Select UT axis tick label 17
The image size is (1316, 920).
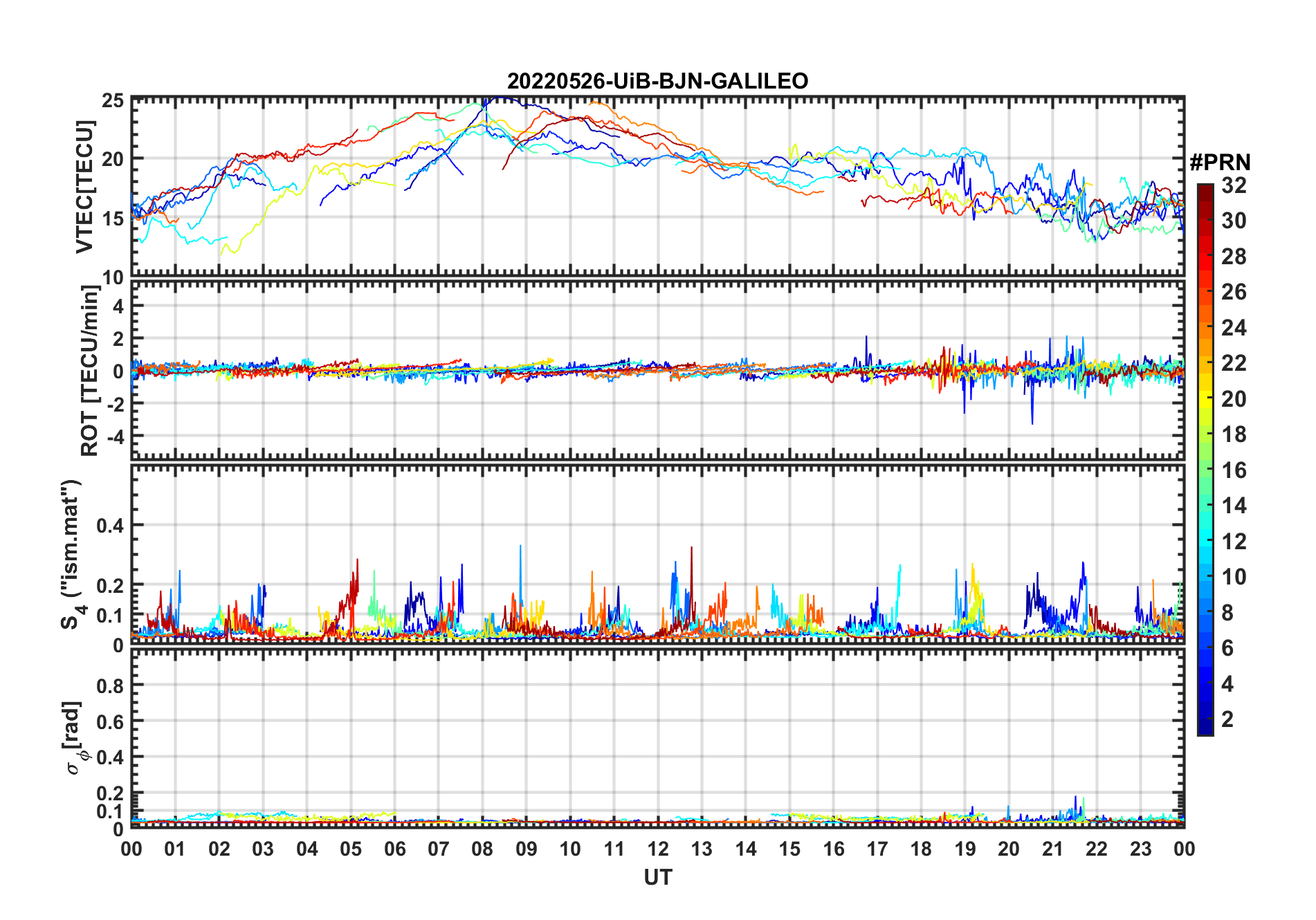[877, 849]
